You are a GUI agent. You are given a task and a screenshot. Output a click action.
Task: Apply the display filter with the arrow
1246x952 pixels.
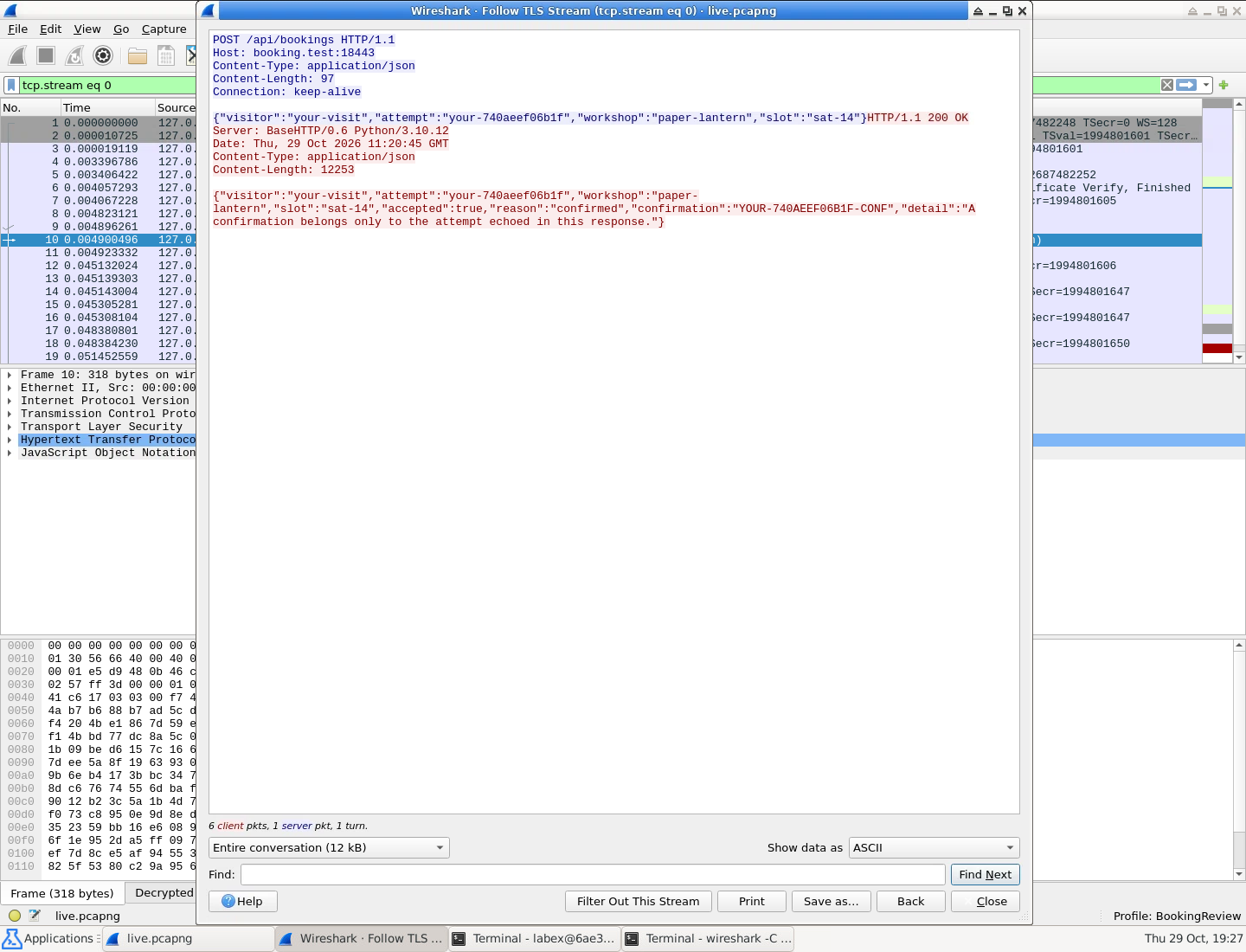(x=1186, y=85)
